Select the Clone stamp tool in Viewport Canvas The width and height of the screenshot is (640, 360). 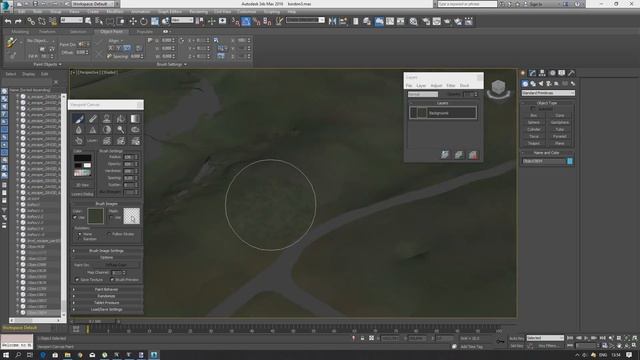coord(107,119)
